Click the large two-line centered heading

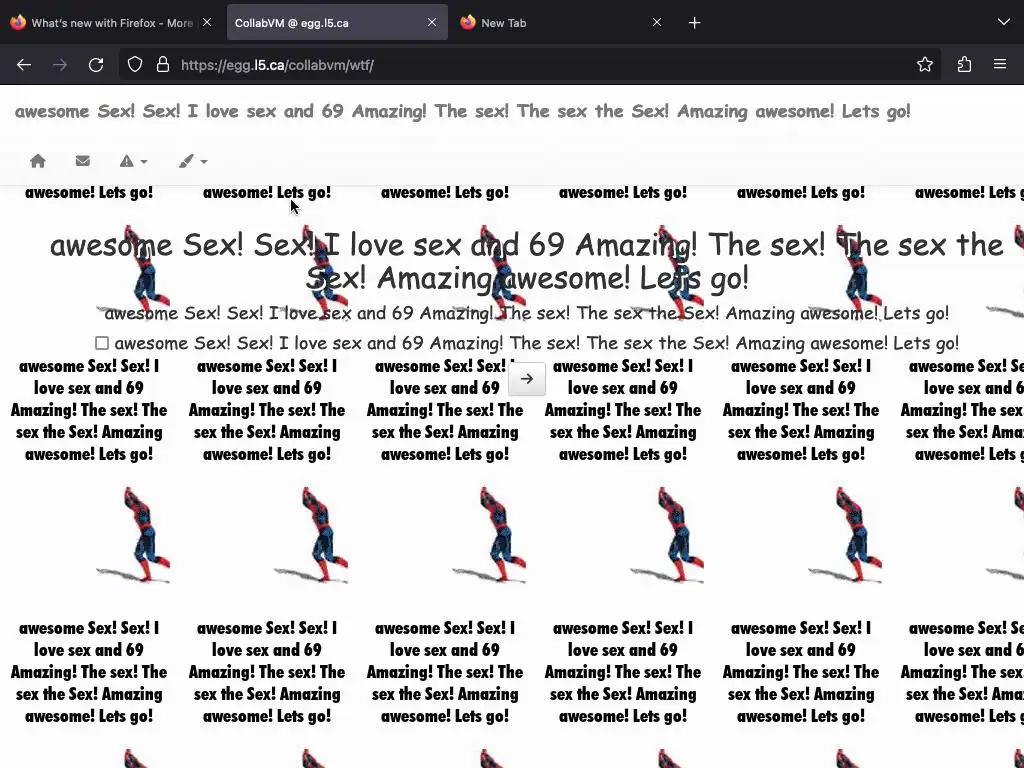pos(526,261)
